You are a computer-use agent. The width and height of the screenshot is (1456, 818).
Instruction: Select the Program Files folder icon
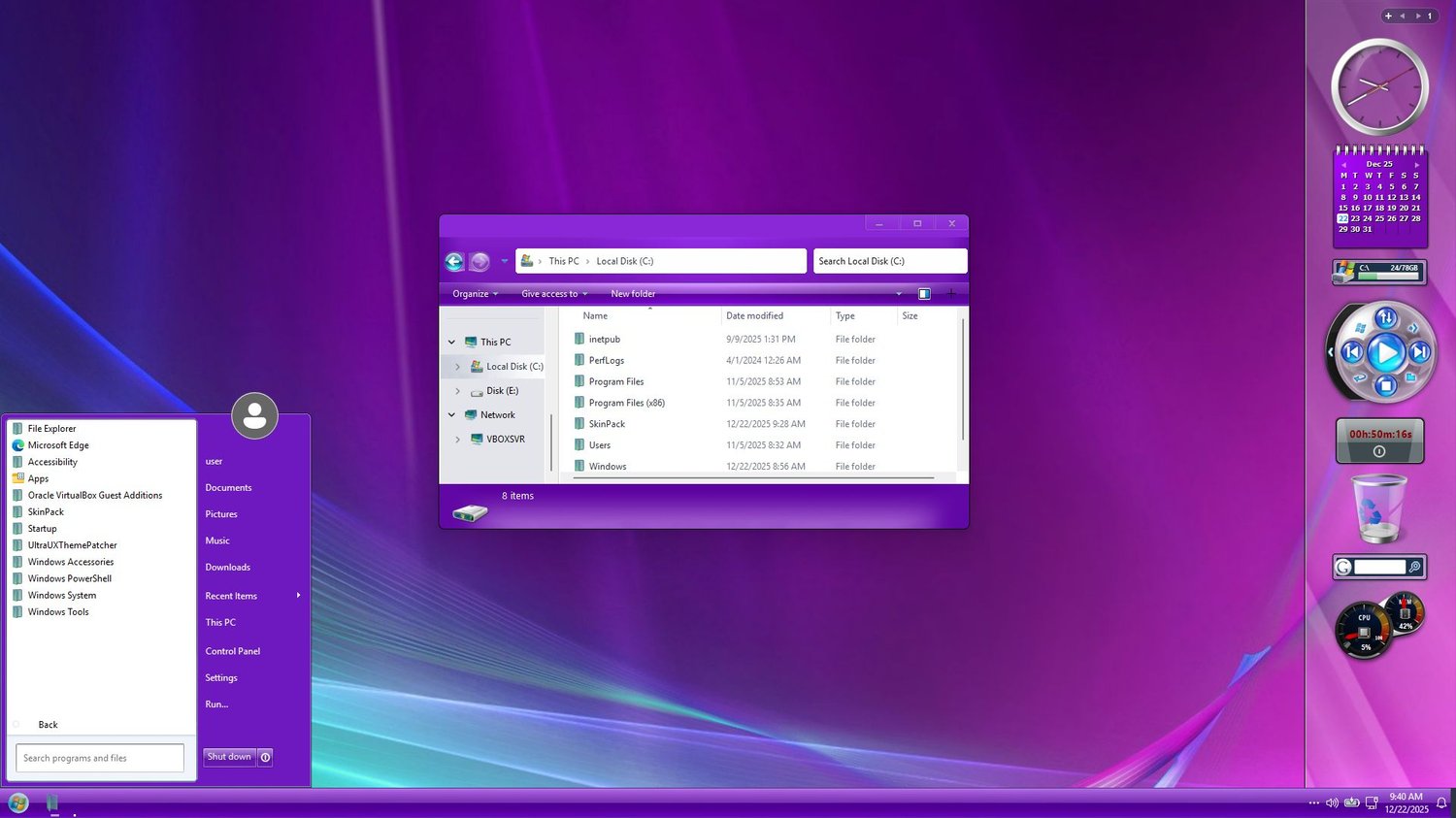(579, 381)
